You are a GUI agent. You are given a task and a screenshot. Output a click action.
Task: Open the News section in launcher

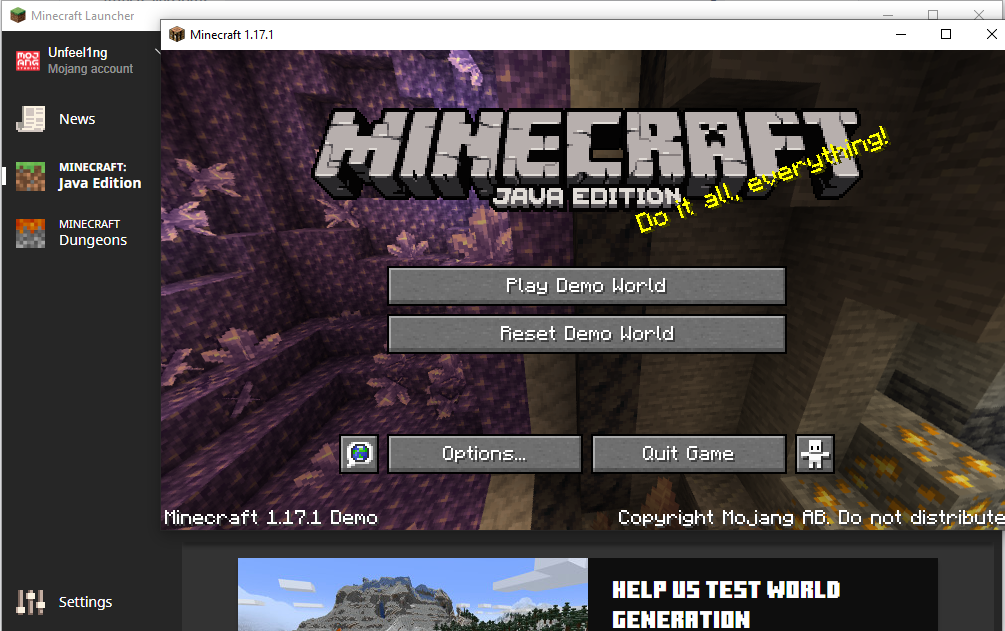click(x=77, y=119)
